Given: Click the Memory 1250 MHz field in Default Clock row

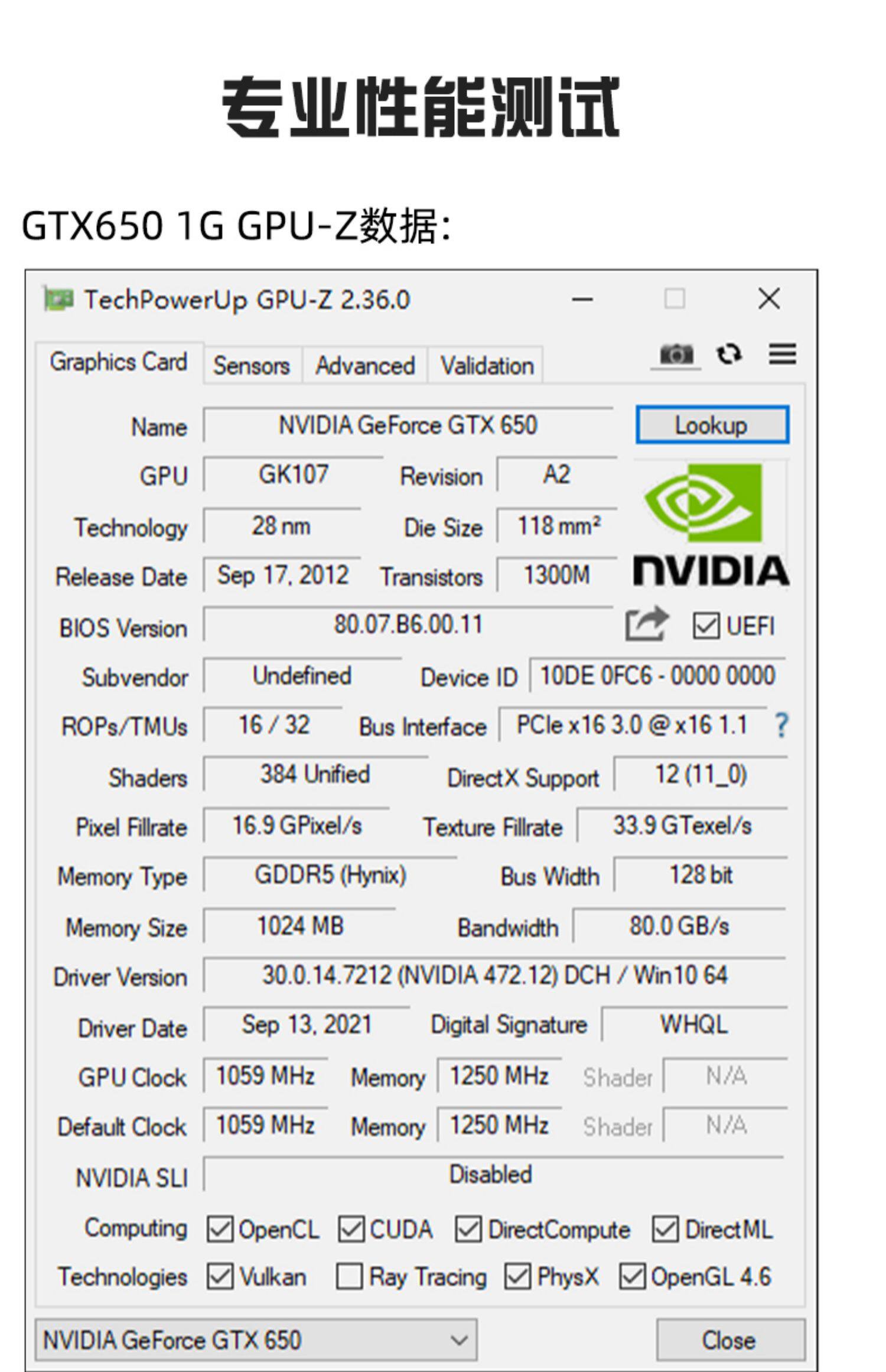Looking at the screenshot, I should coord(500,1125).
